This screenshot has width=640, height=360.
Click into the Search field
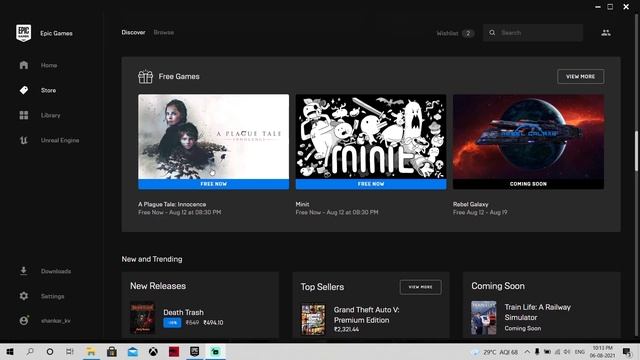pos(533,33)
